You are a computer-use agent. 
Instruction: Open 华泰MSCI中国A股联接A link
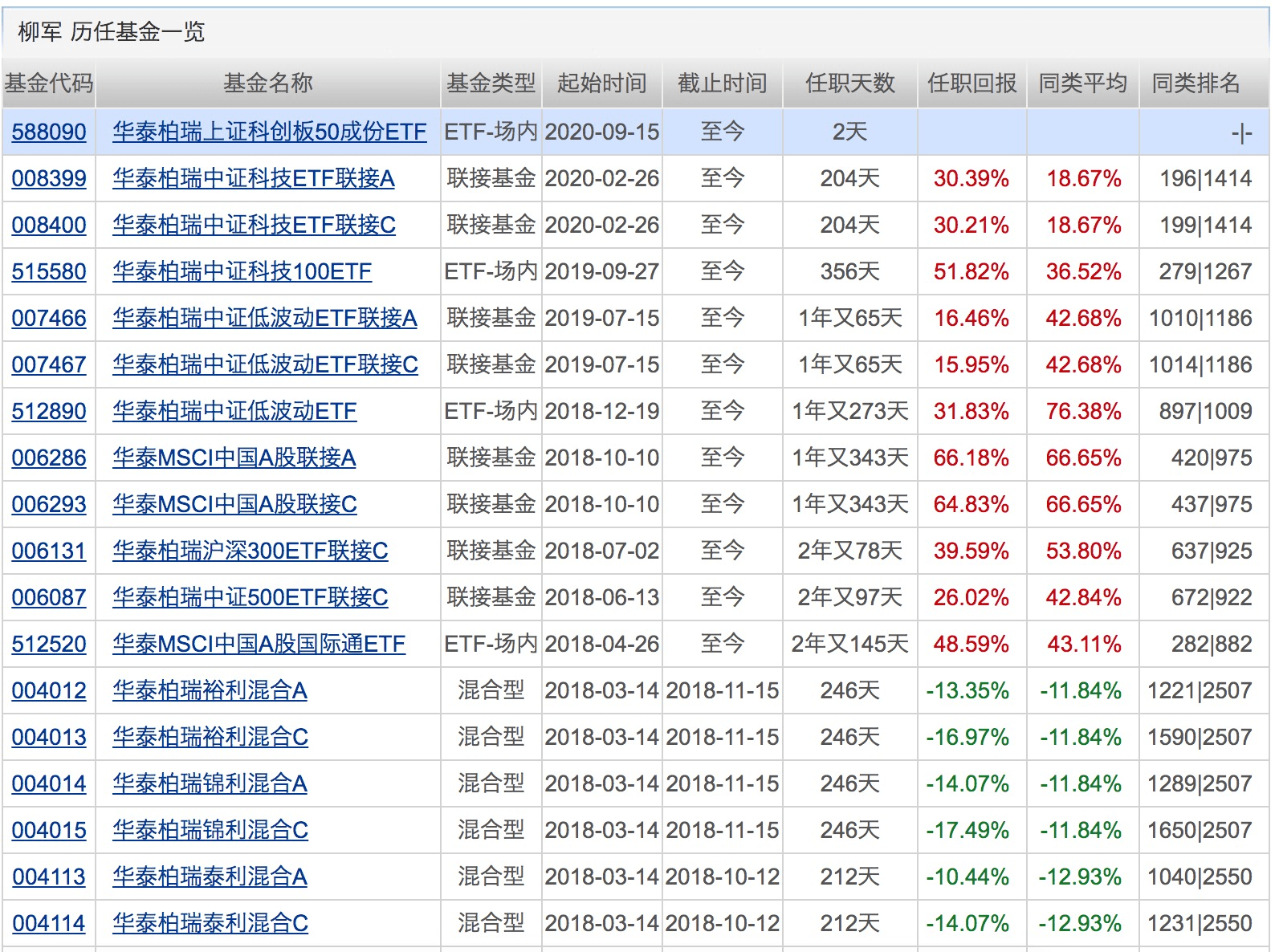(x=234, y=458)
